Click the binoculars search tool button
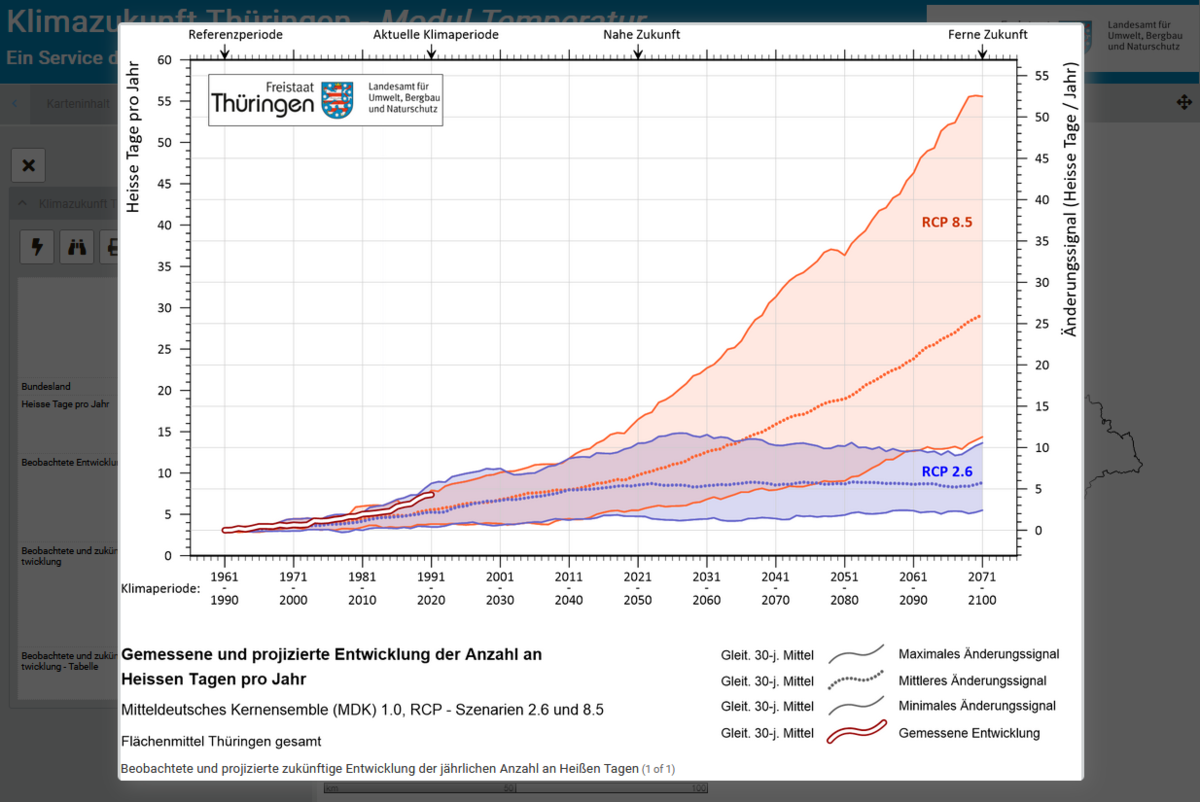Viewport: 1200px width, 802px height. pyautogui.click(x=77, y=246)
